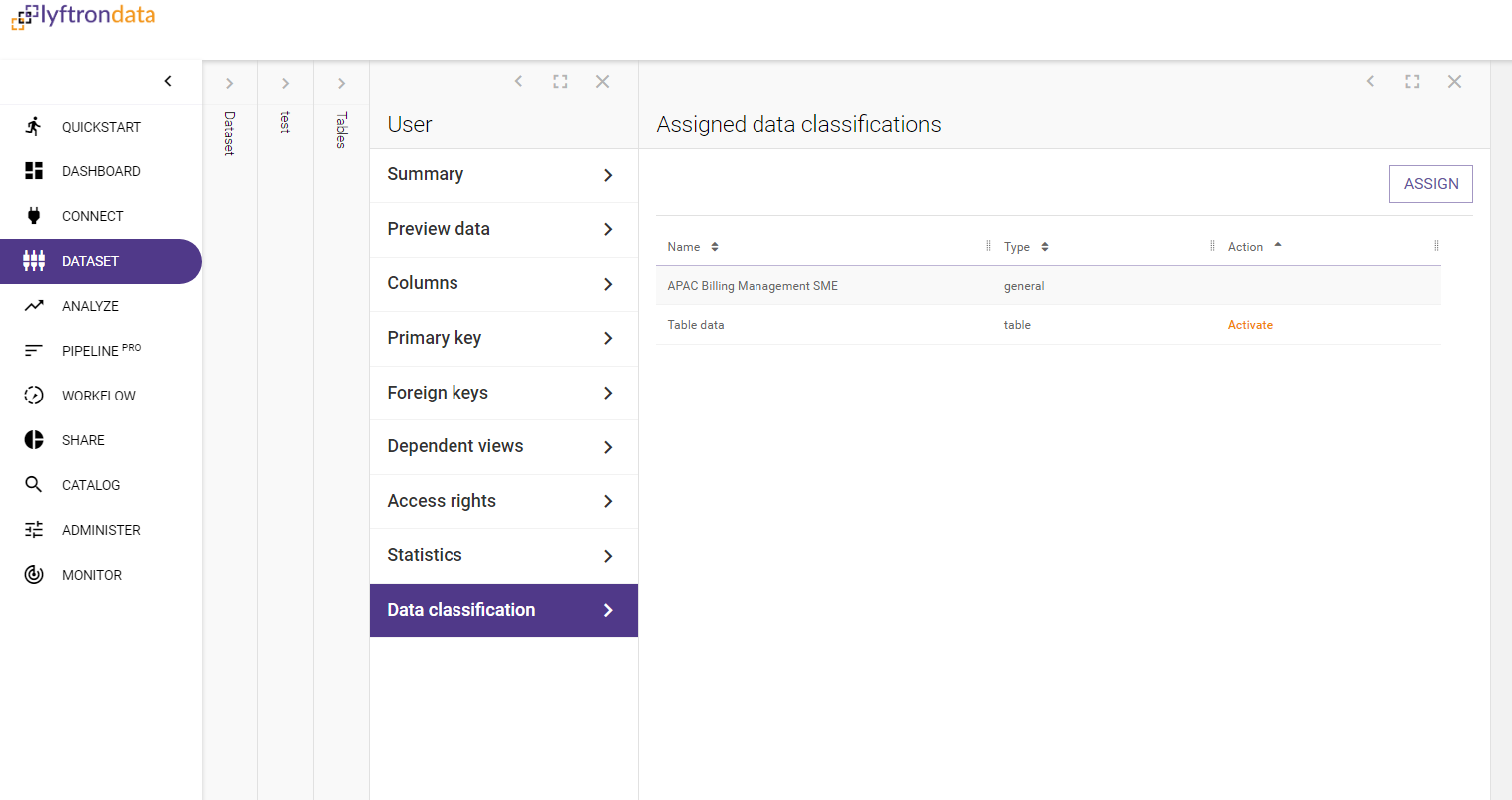Click the Analyze trend line icon
This screenshot has height=800, width=1512.
click(x=34, y=306)
